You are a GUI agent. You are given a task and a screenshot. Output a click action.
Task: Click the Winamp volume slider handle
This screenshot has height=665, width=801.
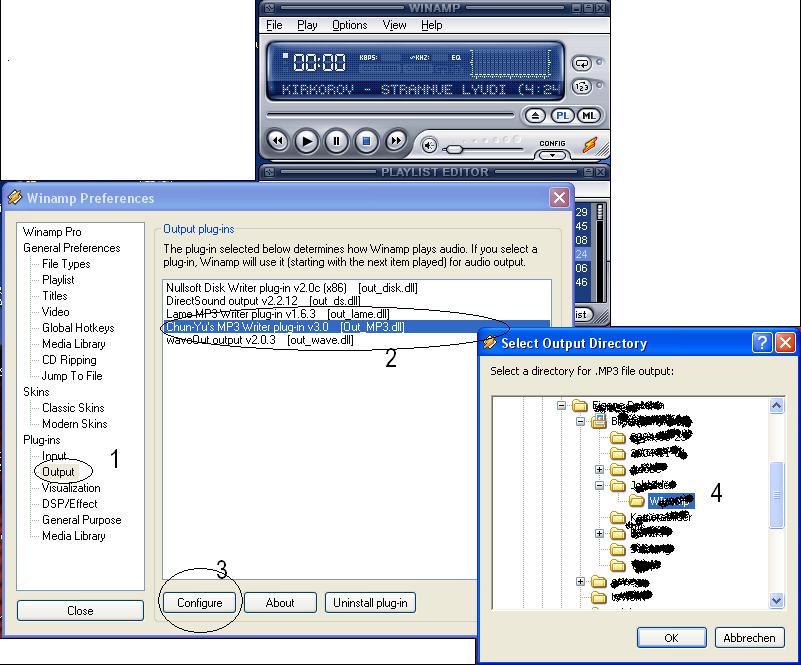click(x=455, y=148)
